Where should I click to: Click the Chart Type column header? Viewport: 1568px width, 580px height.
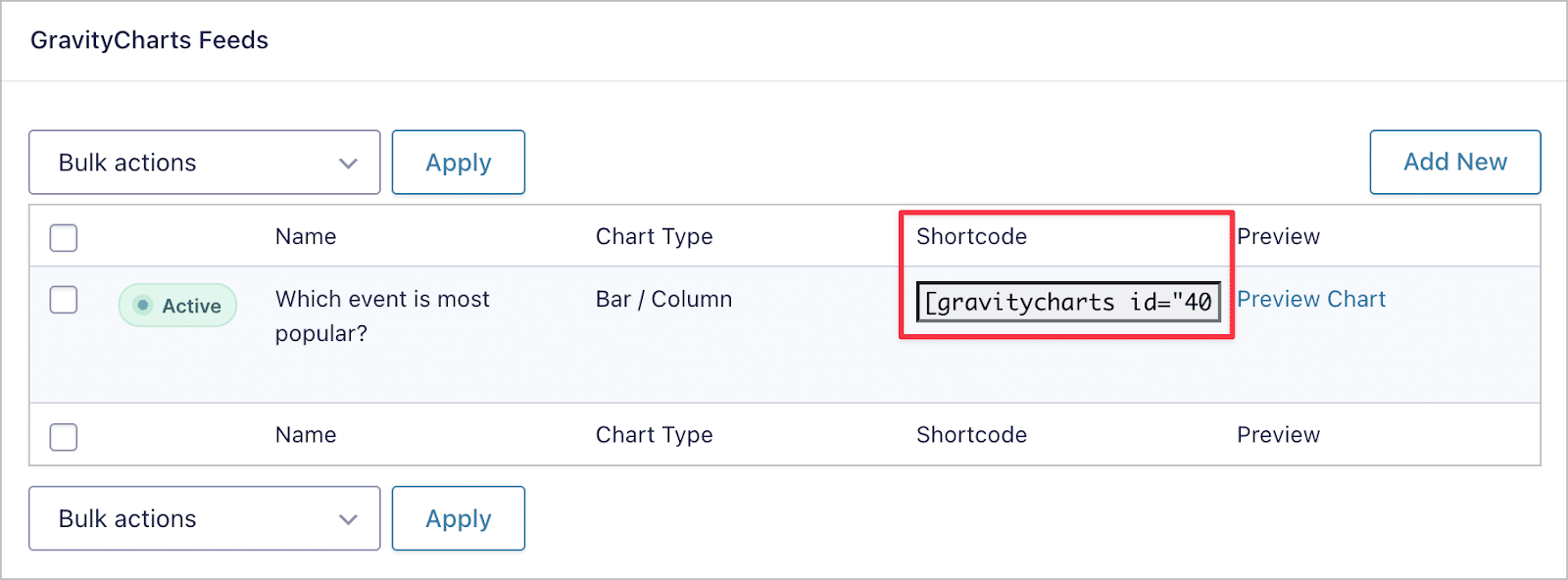[x=654, y=236]
